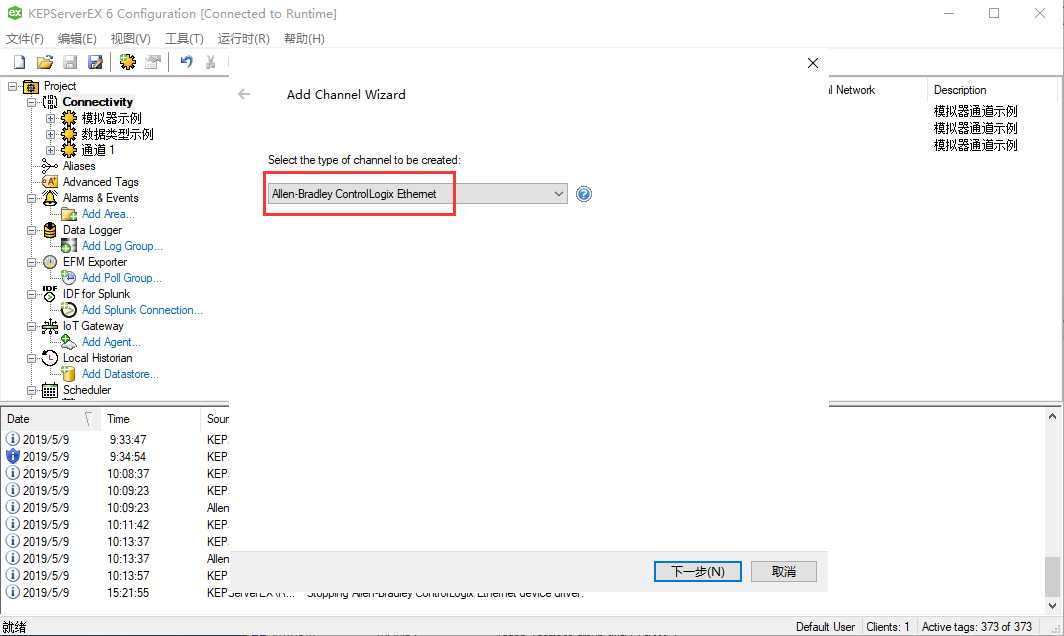Select the Scheduler tree item
This screenshot has width=1064, height=636.
click(x=87, y=390)
